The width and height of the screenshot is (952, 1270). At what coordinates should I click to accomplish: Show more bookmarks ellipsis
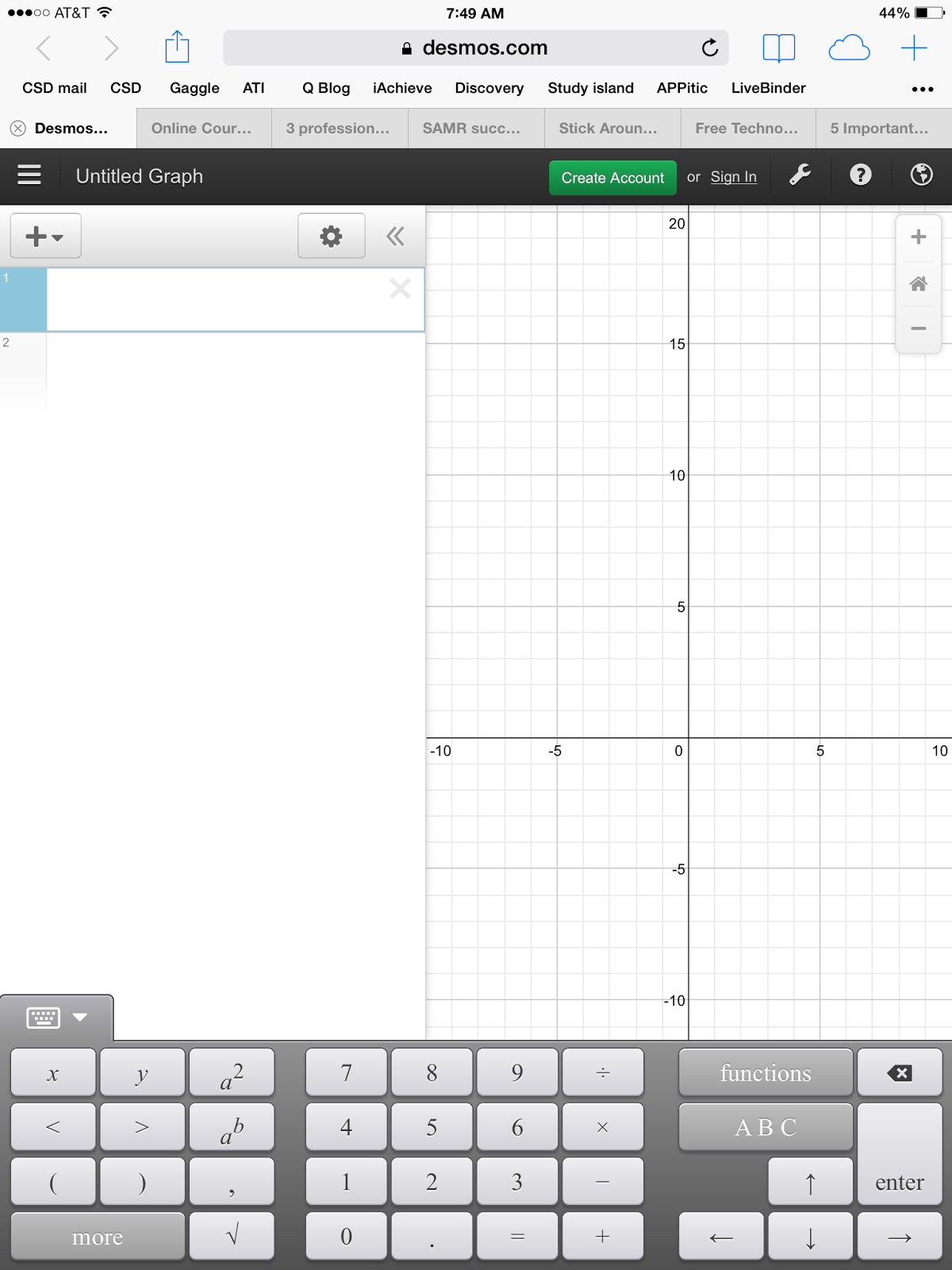click(923, 89)
